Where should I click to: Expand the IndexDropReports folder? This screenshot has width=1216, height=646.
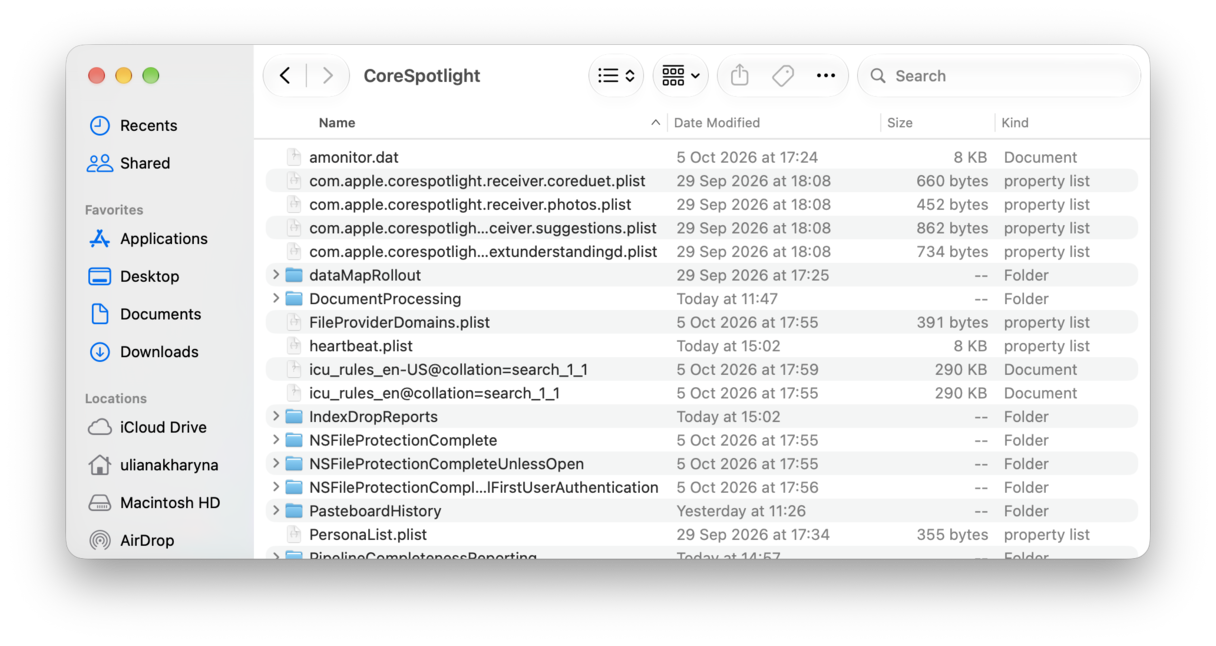click(x=276, y=417)
